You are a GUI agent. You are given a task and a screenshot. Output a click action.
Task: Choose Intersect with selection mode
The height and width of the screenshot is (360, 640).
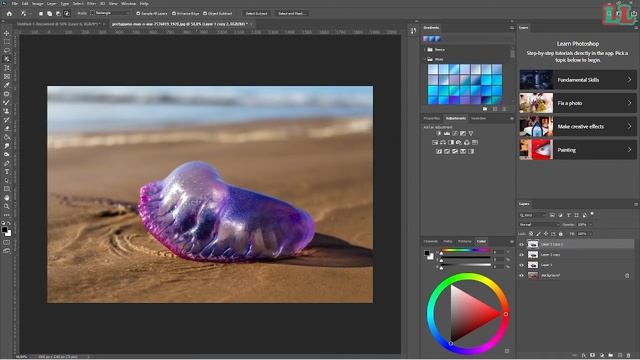(x=67, y=13)
